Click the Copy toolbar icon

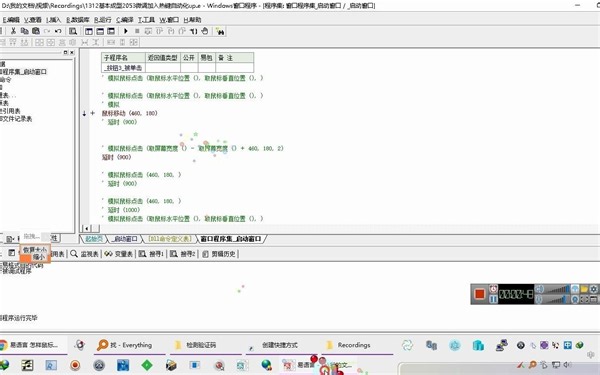tap(24, 31)
